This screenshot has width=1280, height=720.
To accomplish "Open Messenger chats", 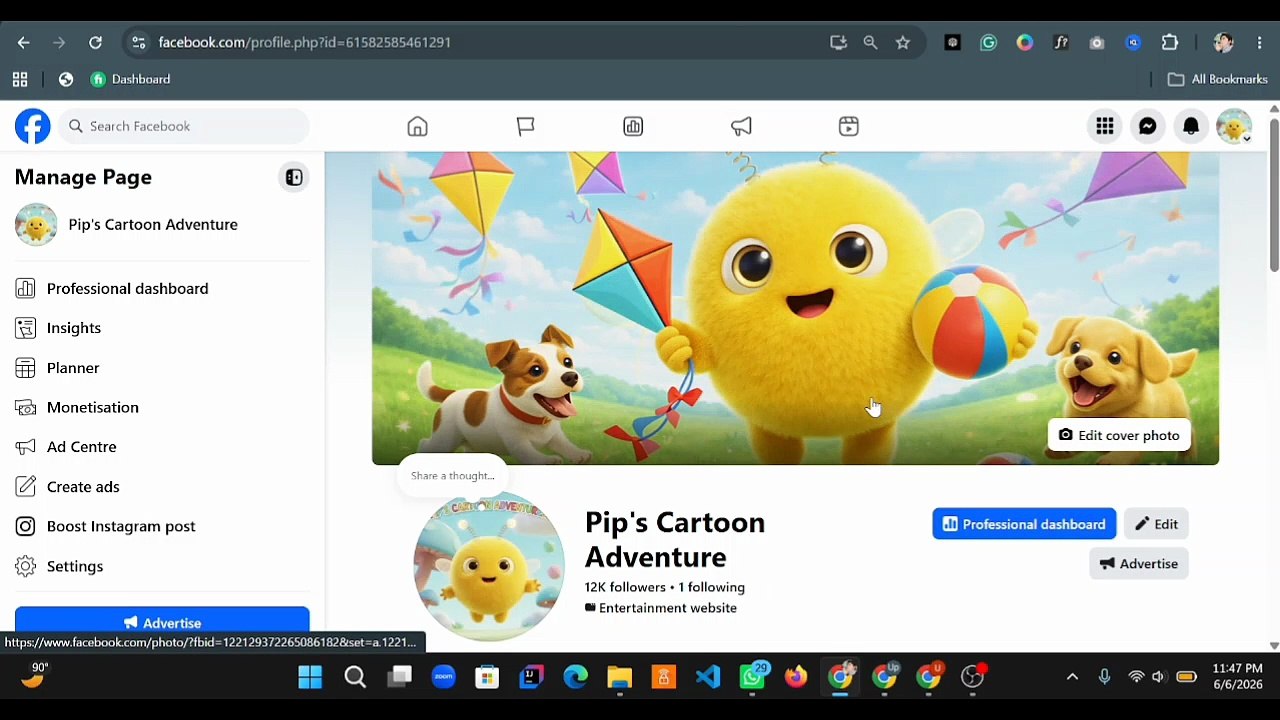I will [x=1148, y=126].
